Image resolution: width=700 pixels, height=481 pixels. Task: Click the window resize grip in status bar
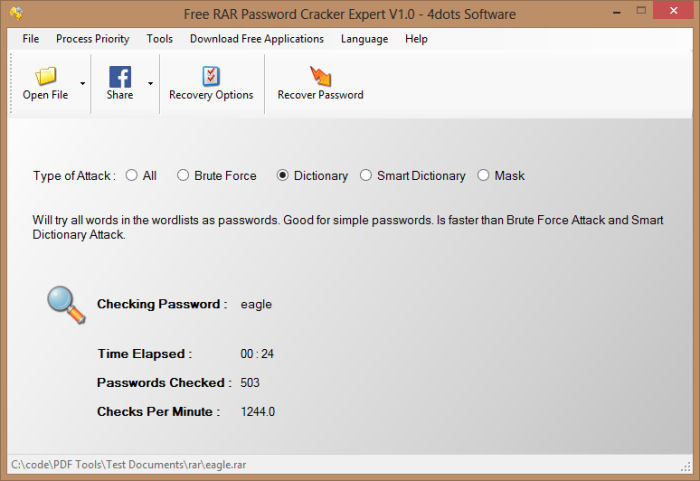(x=686, y=466)
